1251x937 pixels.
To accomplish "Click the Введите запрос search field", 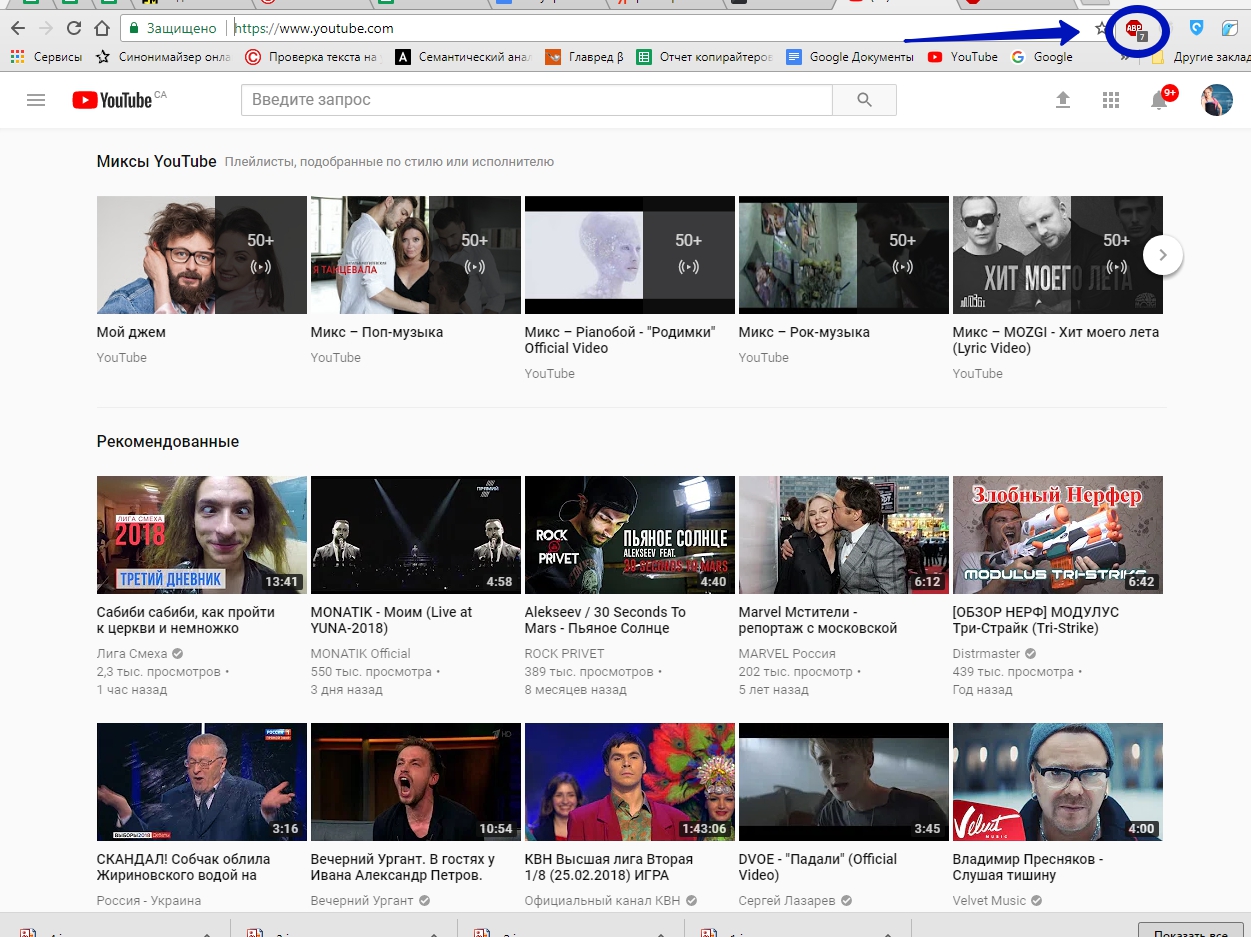I will (x=536, y=100).
